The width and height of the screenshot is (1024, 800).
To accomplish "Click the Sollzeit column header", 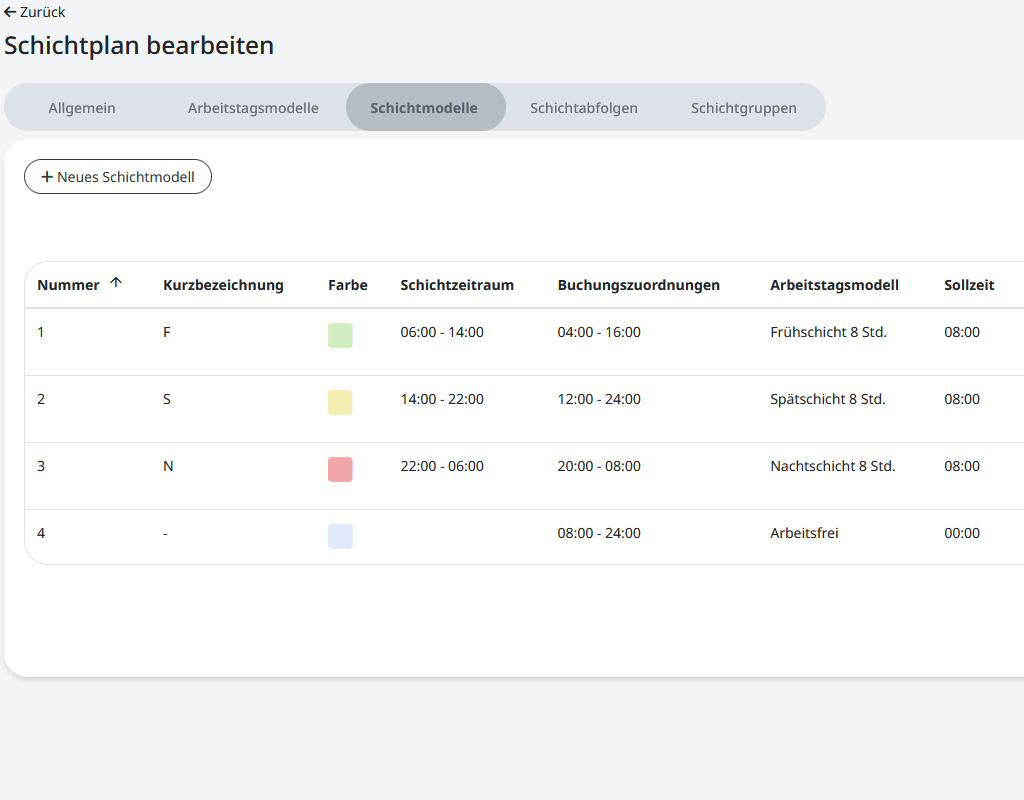I will (x=969, y=285).
